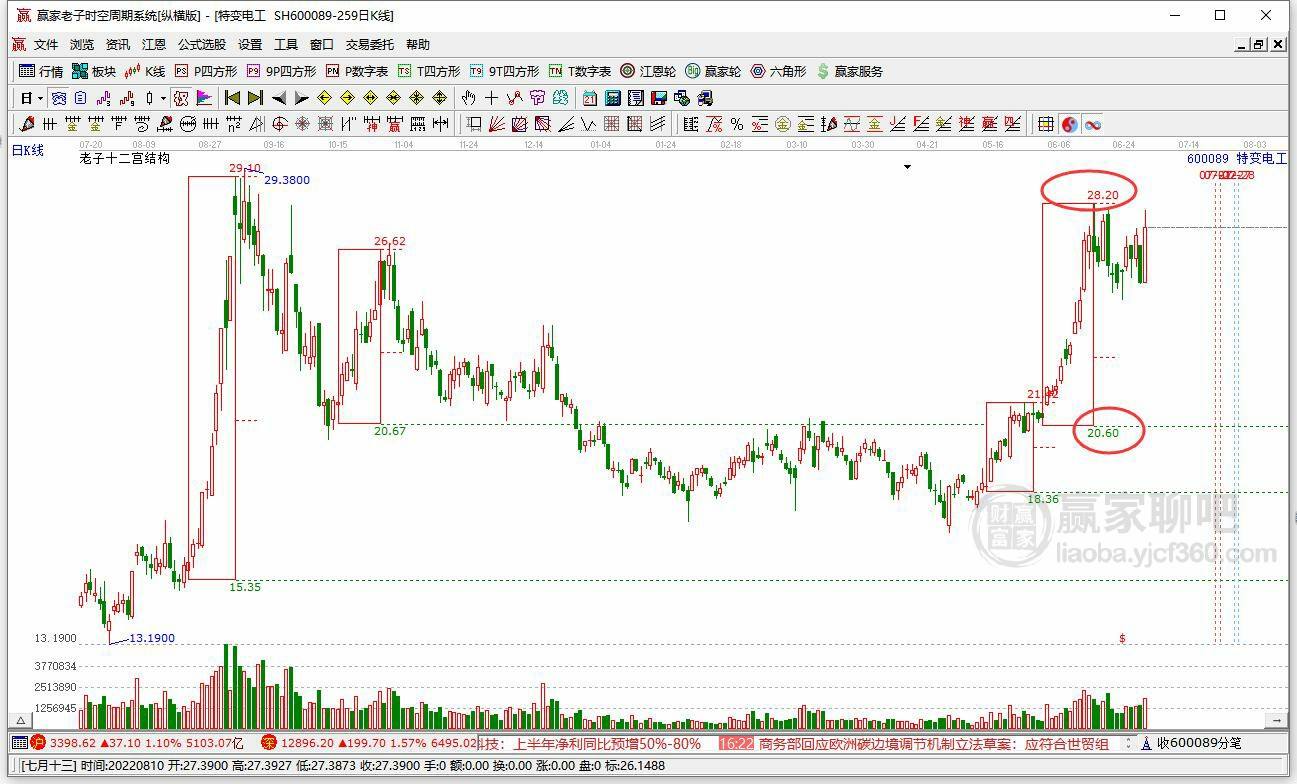Open the 窗口 menu
The image size is (1297, 784).
(322, 45)
